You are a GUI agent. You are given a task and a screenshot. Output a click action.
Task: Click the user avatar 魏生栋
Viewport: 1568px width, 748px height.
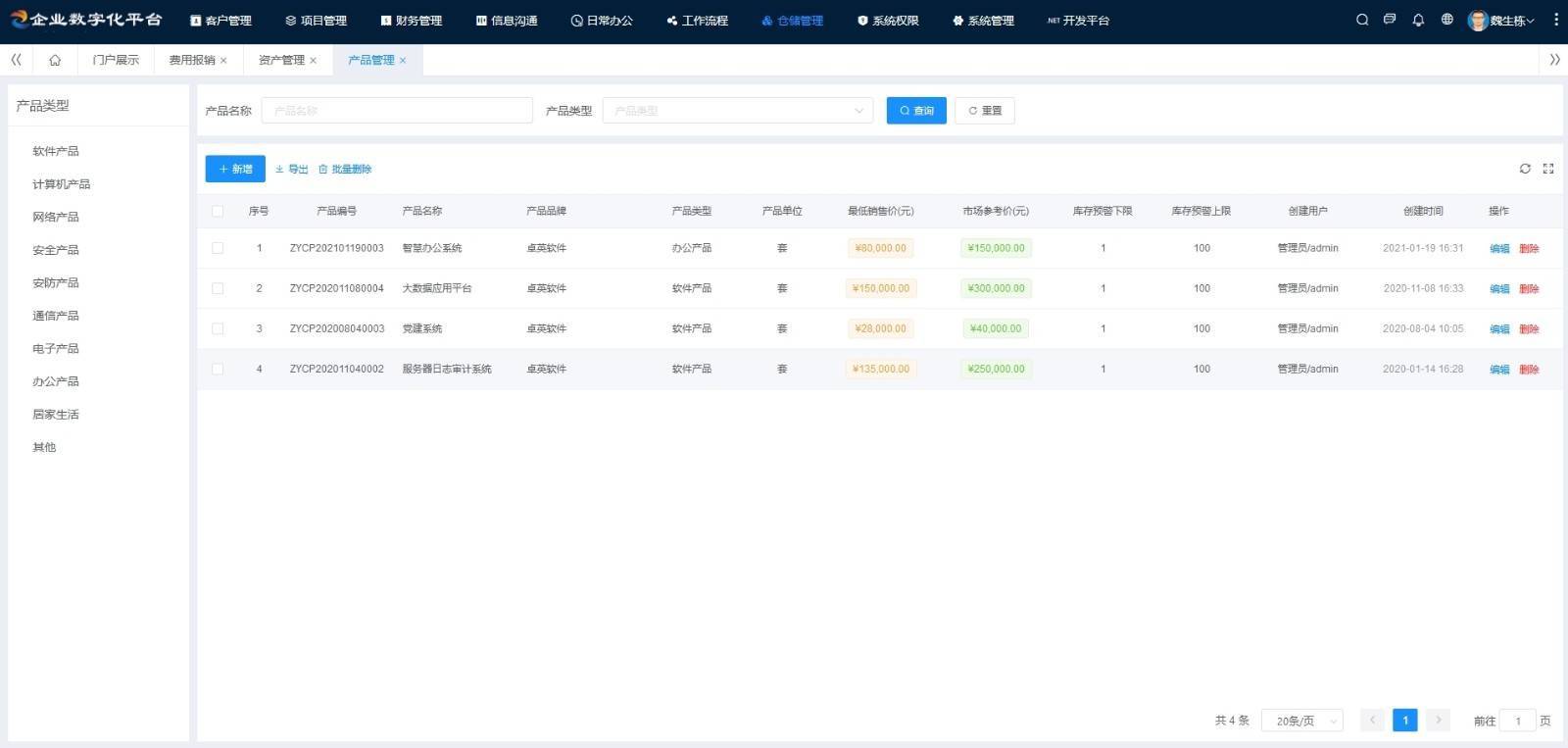click(x=1478, y=21)
